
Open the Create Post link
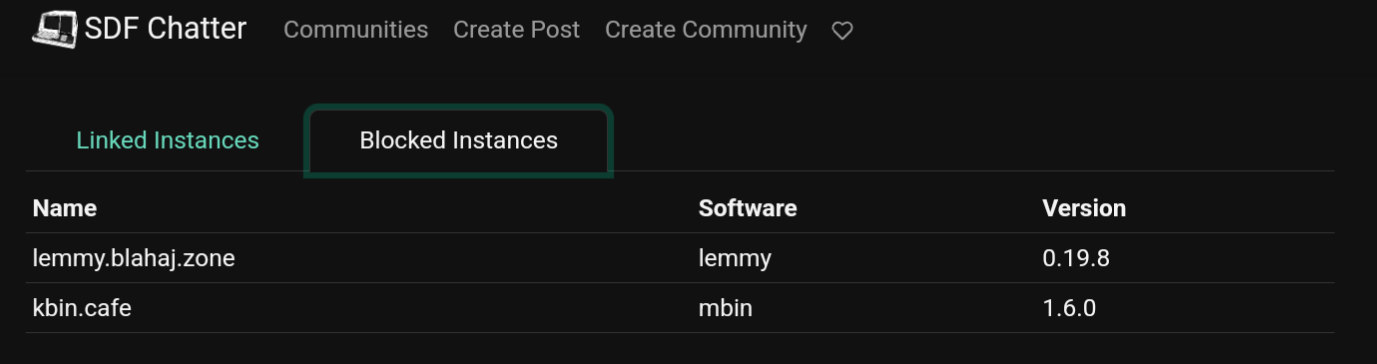pos(516,30)
